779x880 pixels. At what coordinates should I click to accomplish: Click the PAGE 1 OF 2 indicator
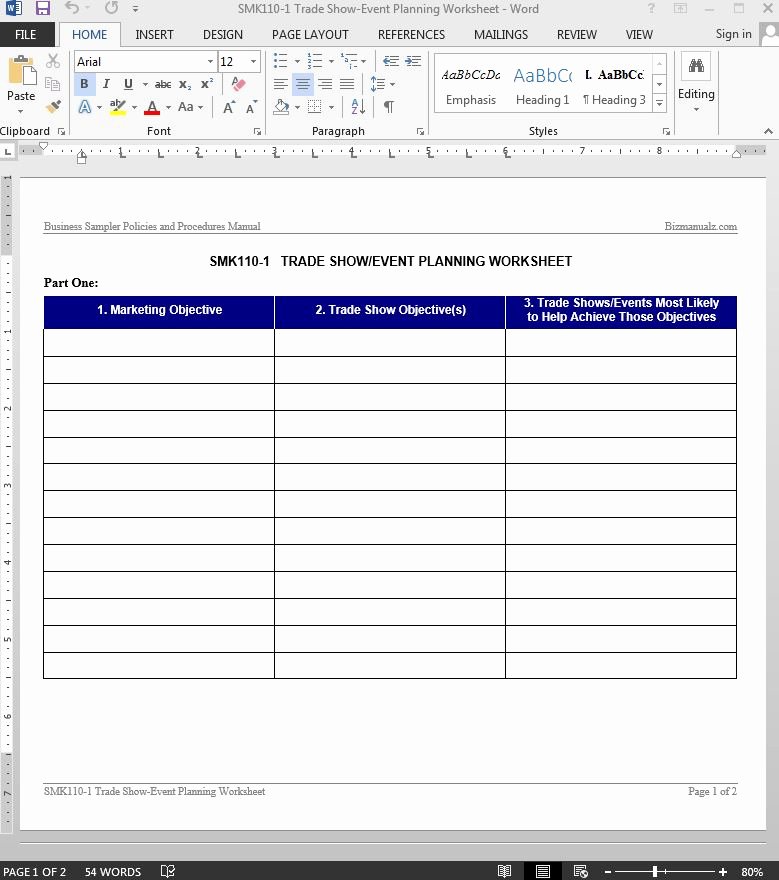click(x=35, y=872)
